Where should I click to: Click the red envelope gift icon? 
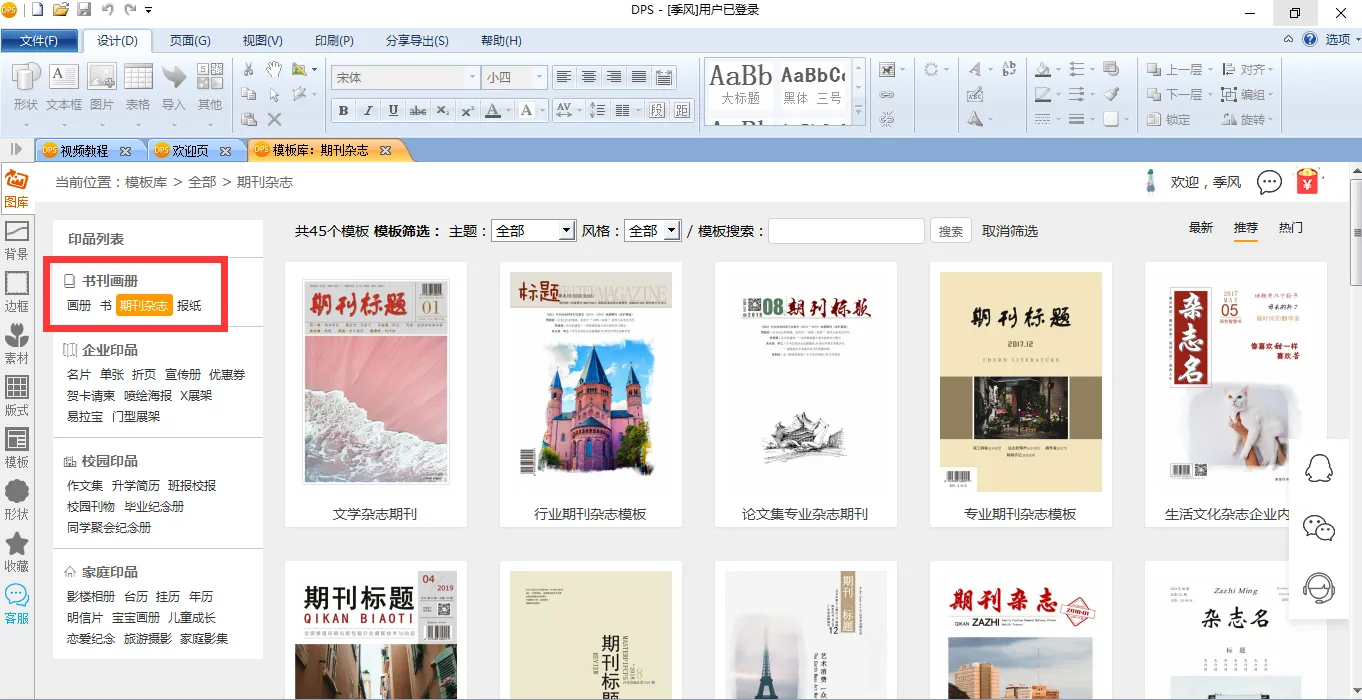(x=1307, y=181)
